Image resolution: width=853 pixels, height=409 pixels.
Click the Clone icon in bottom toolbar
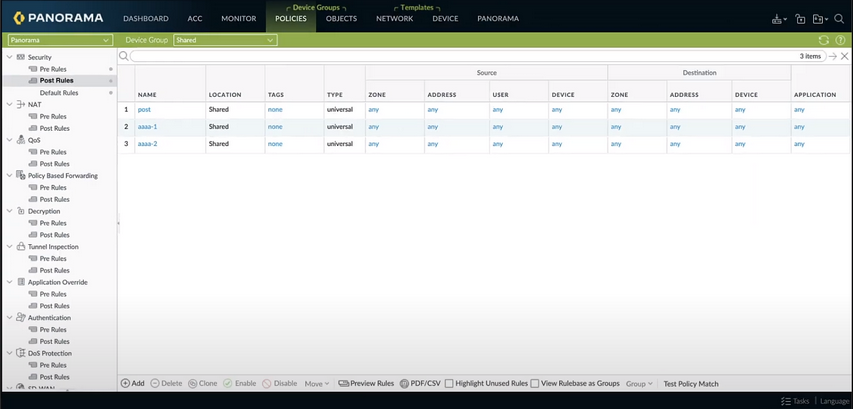coord(193,383)
